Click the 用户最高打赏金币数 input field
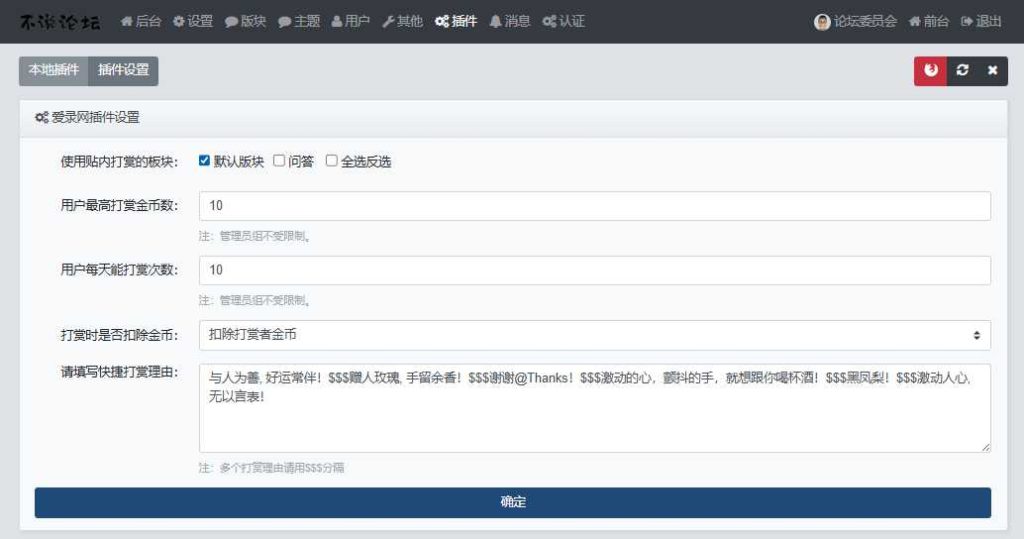The image size is (1024, 539). point(594,206)
